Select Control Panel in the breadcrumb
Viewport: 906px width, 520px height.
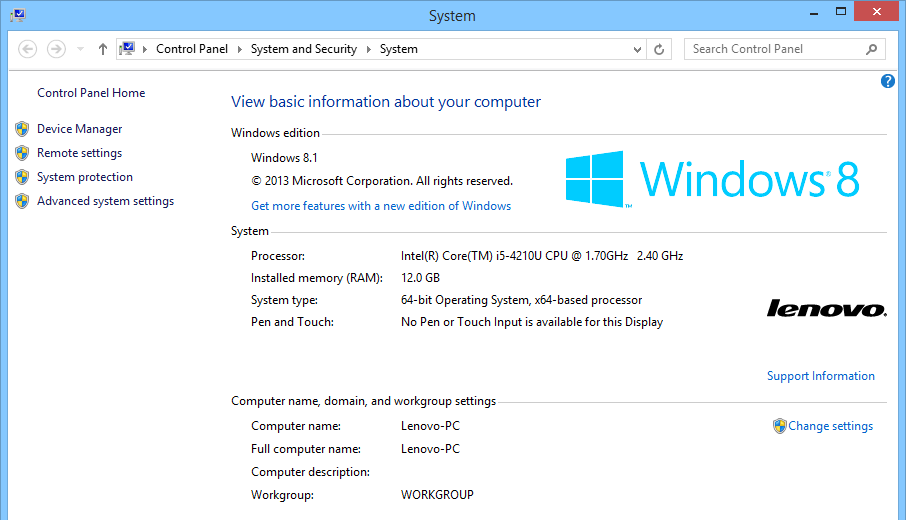point(192,49)
